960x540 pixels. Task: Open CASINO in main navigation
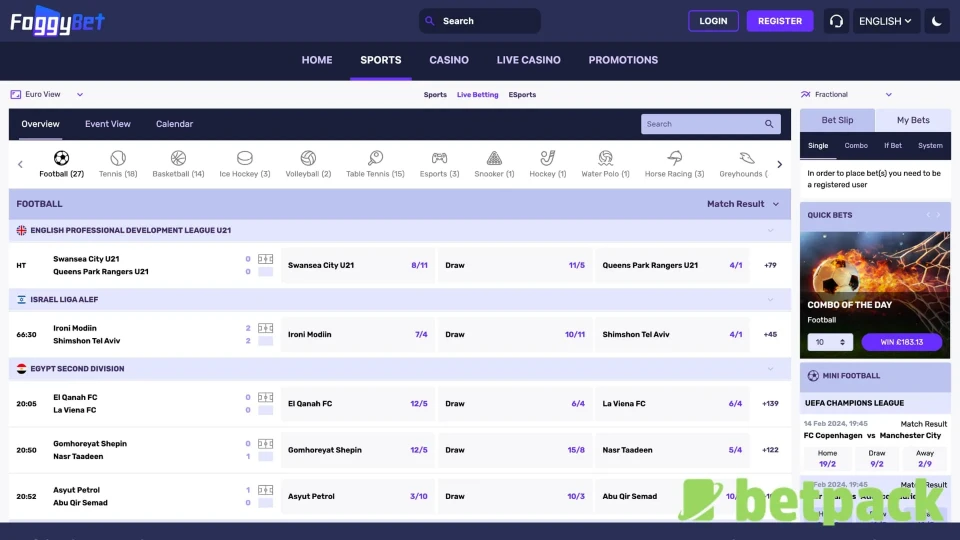click(449, 60)
